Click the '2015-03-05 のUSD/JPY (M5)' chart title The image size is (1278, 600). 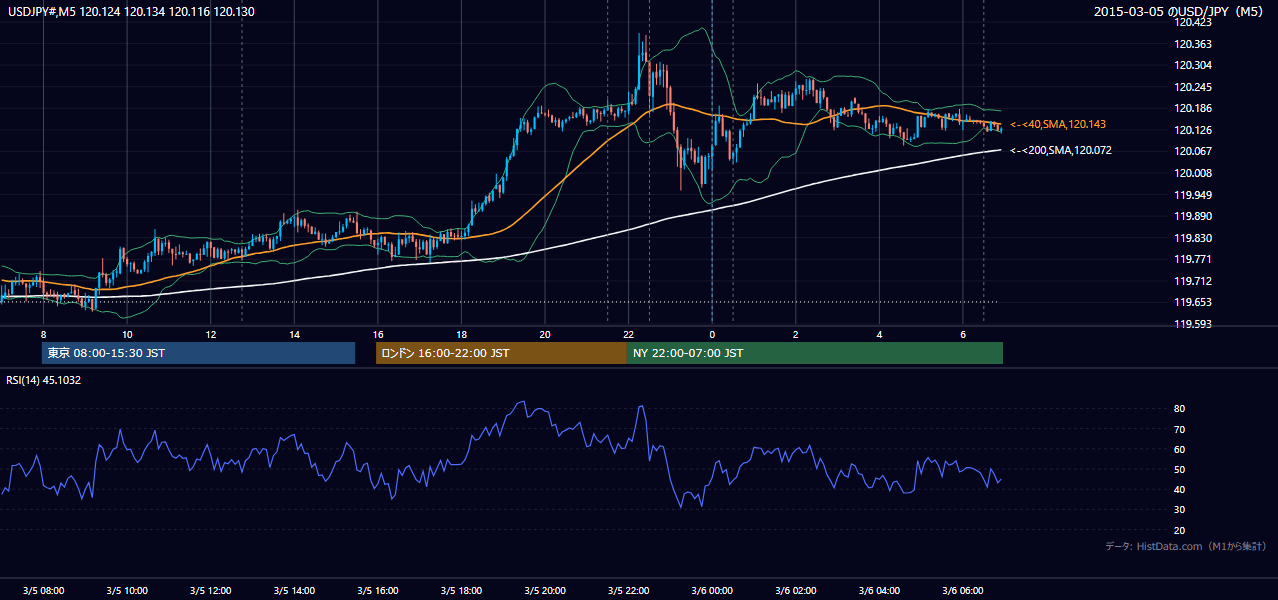[1181, 11]
